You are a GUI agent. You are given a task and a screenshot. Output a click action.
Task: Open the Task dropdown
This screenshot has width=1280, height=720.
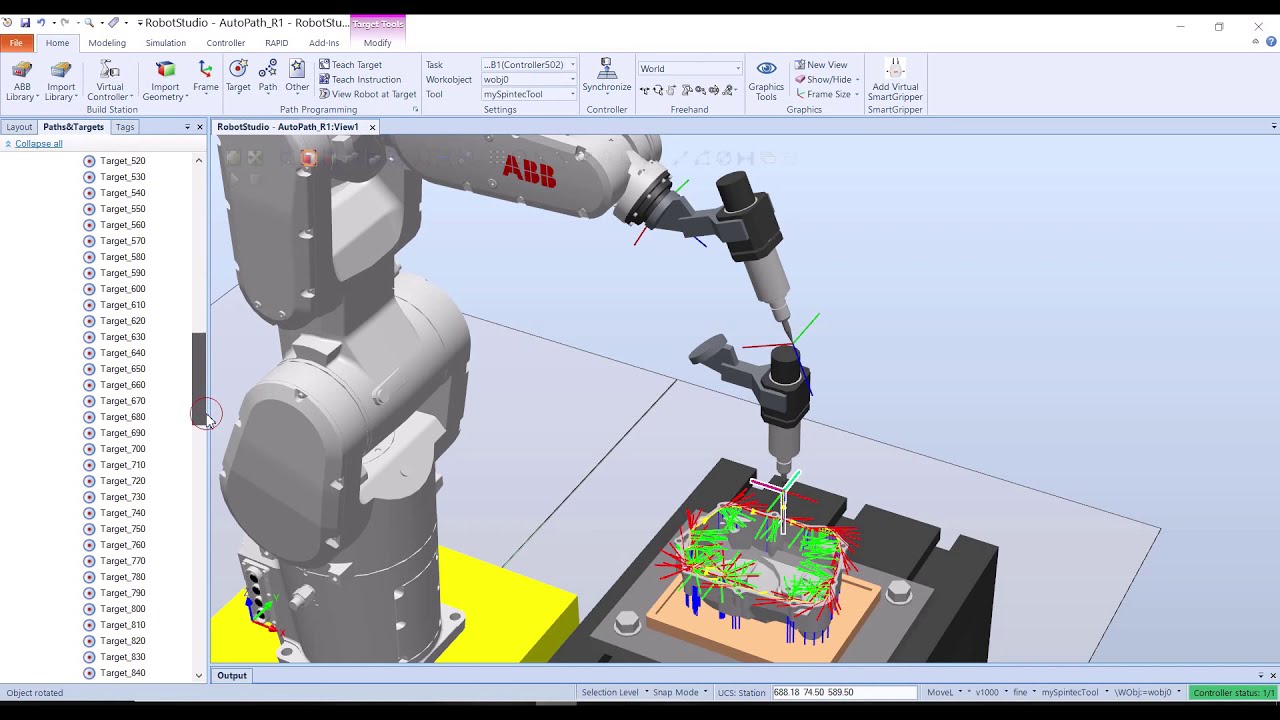[529, 65]
